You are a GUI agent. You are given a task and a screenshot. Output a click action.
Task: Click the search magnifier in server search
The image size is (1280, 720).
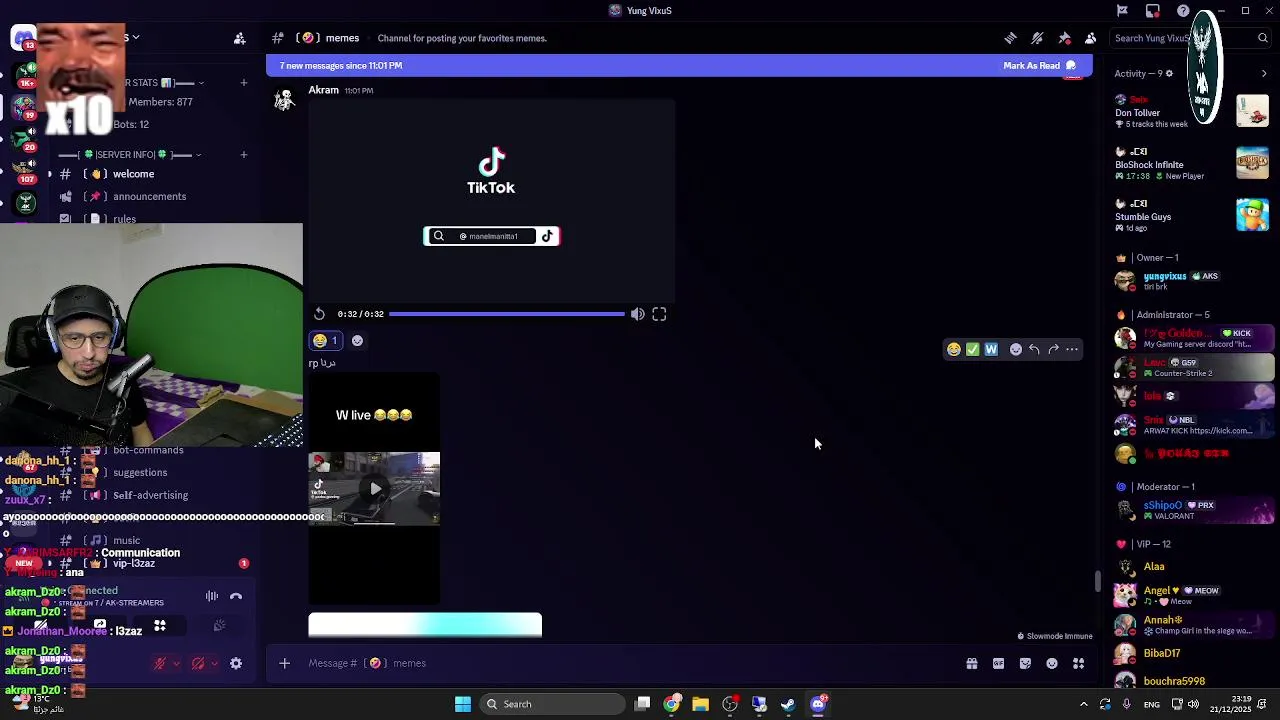pyautogui.click(x=1263, y=38)
